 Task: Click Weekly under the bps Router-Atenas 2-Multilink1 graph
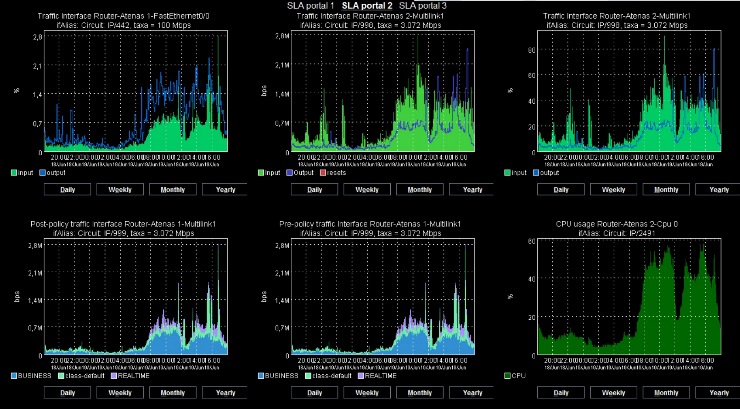pos(367,190)
